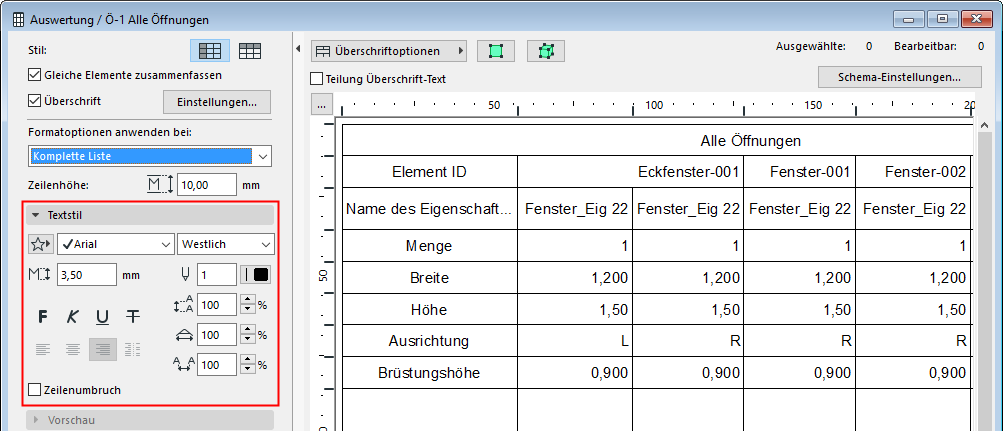The width and height of the screenshot is (1003, 431).
Task: Select the Eckfenster-001 cell
Action: pyautogui.click(x=630, y=171)
